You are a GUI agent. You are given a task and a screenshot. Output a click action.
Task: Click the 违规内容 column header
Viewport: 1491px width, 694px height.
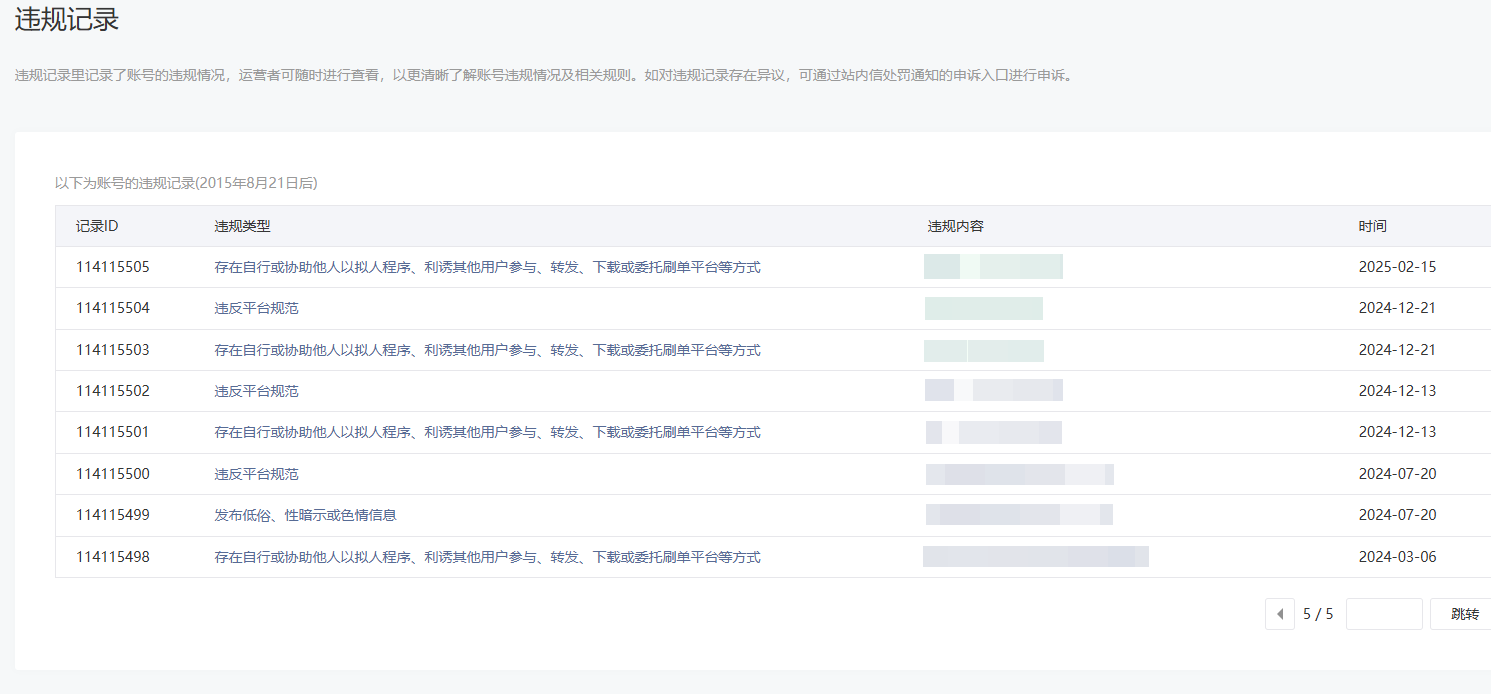click(x=955, y=226)
